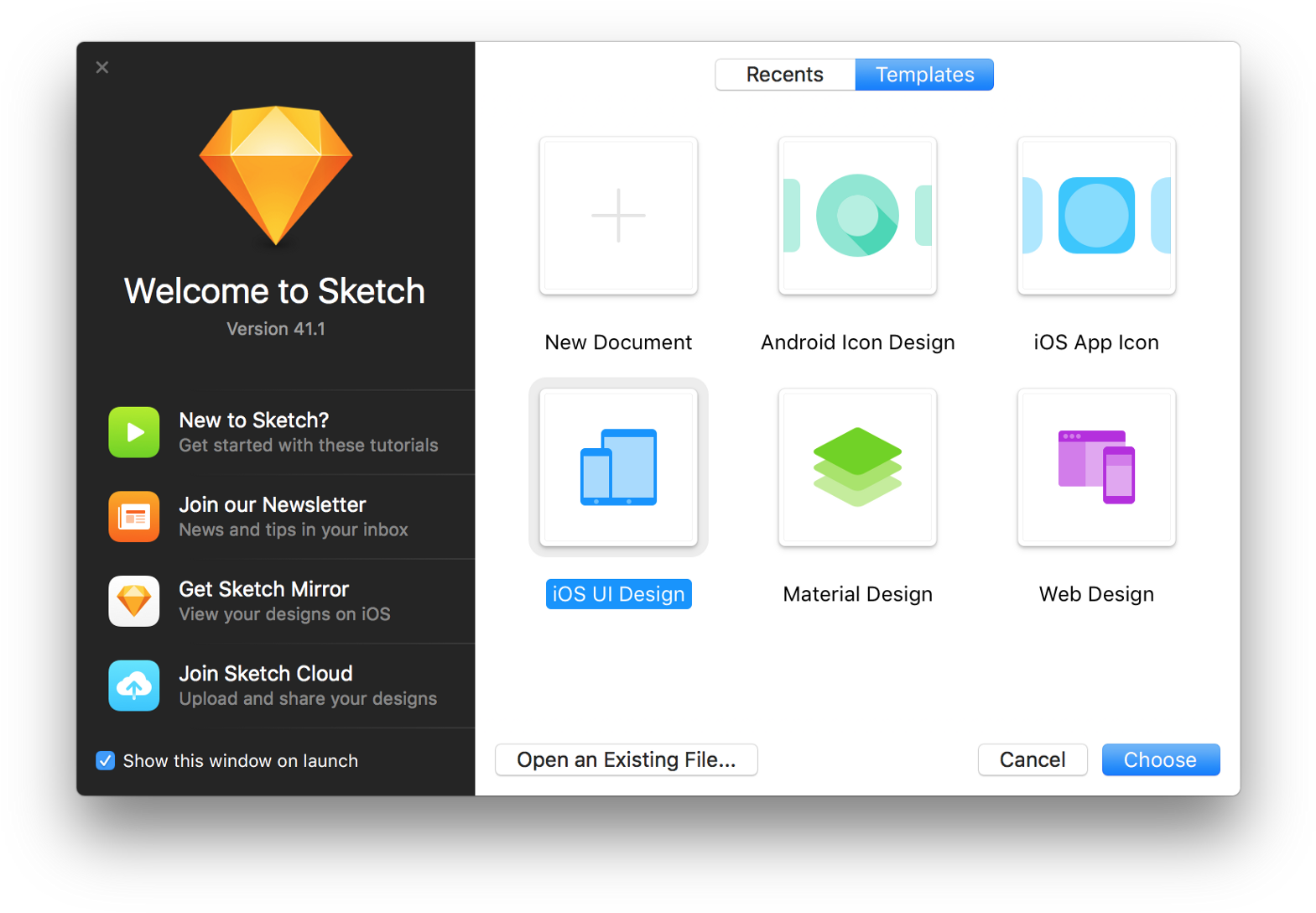The height and width of the screenshot is (913, 1316).
Task: Click the Sketch Mirror diamond icon
Action: click(x=134, y=601)
